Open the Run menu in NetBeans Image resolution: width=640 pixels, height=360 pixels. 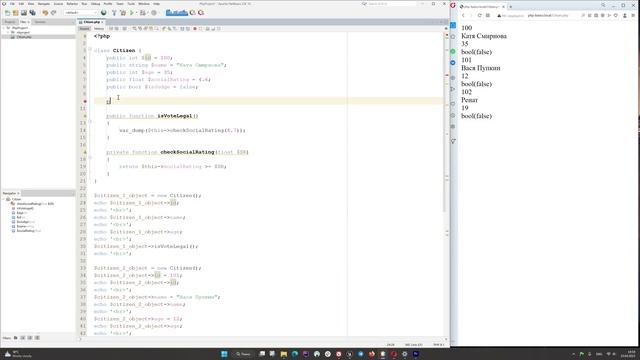click(84, 4)
